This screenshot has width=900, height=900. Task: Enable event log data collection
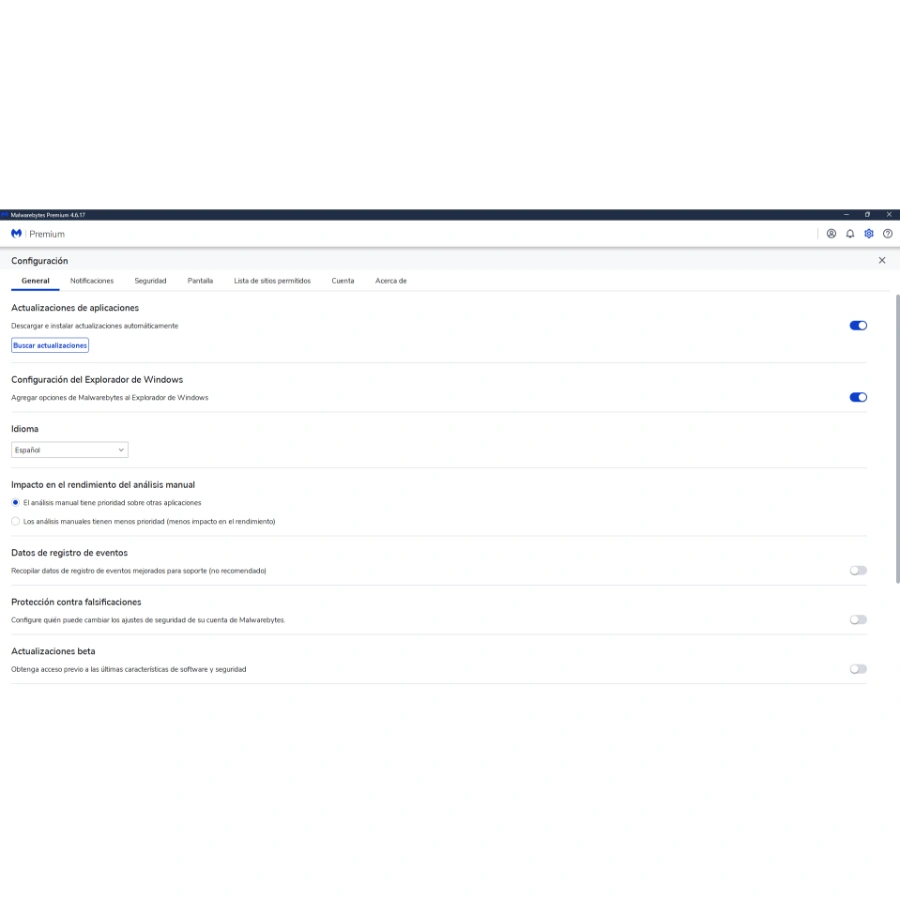pos(858,570)
